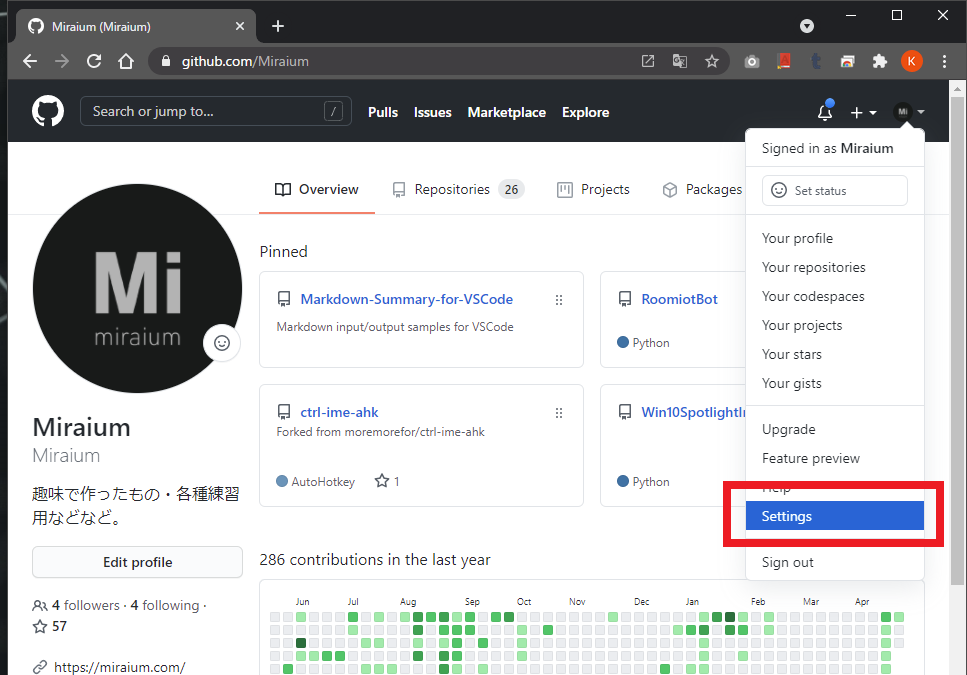Click the set status smiley on avatar
Image resolution: width=967 pixels, height=675 pixels.
click(x=222, y=343)
